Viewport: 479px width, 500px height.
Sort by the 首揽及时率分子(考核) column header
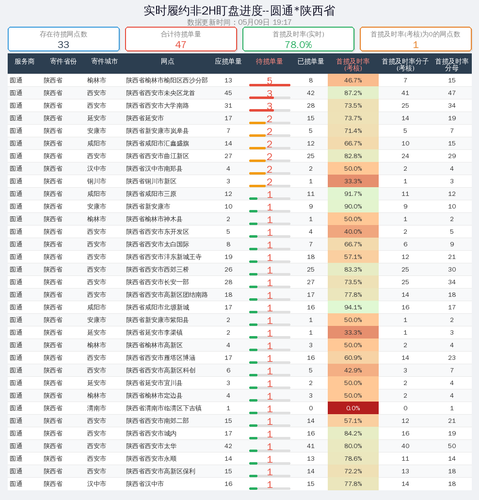click(405, 65)
